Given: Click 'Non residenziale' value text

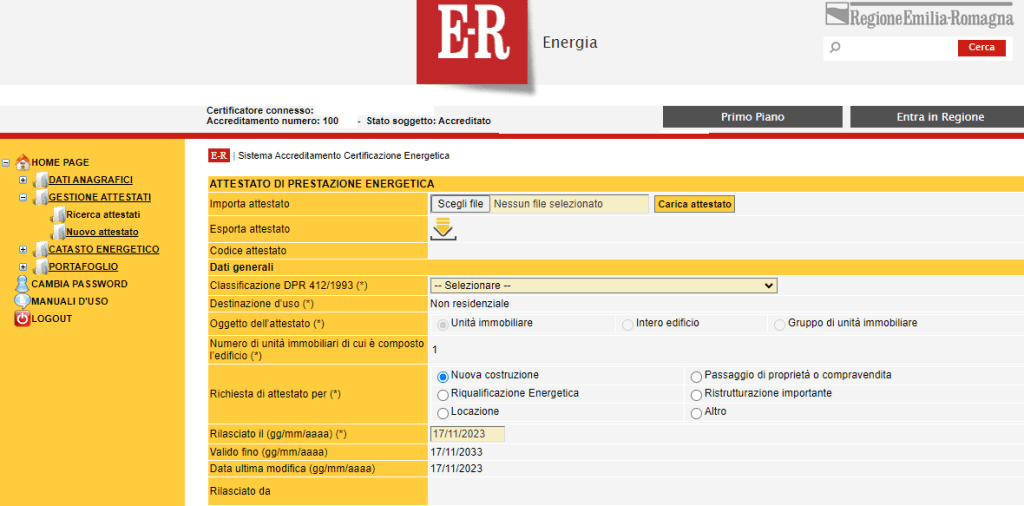Looking at the screenshot, I should pyautogui.click(x=470, y=304).
